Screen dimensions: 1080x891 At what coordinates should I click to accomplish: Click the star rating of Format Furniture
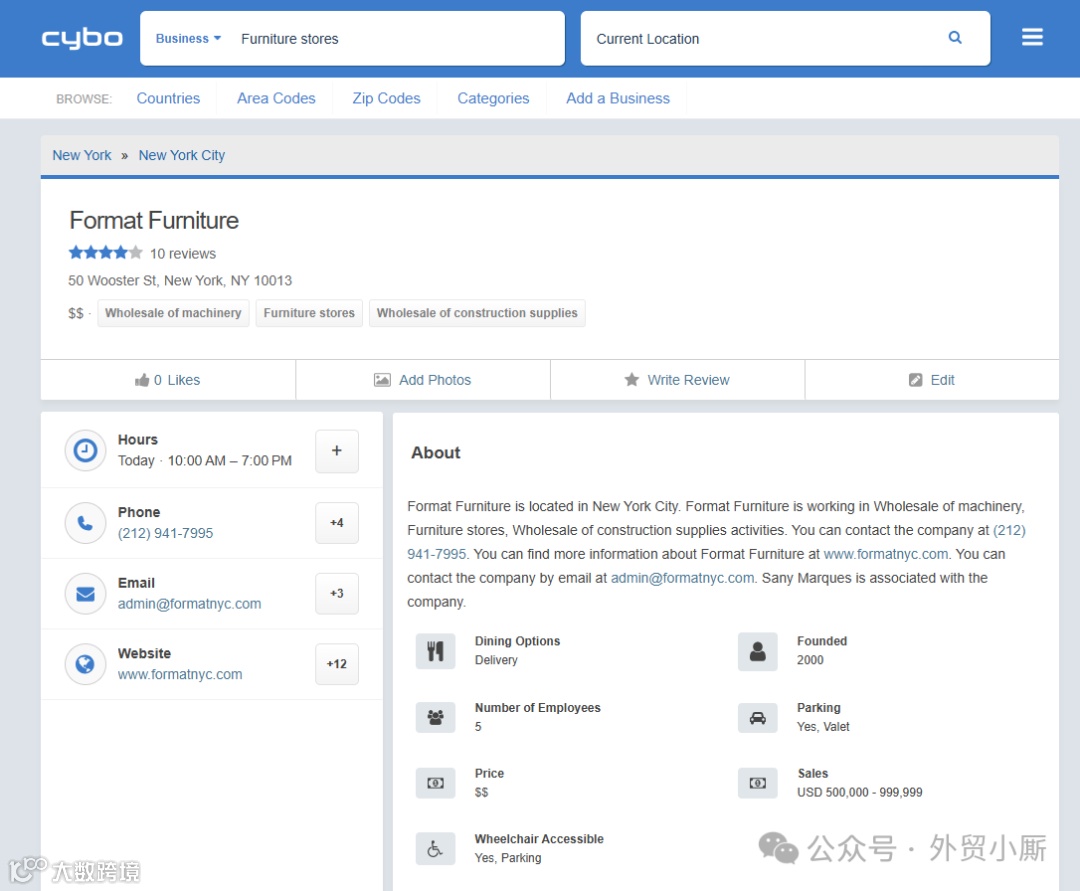[x=105, y=253]
